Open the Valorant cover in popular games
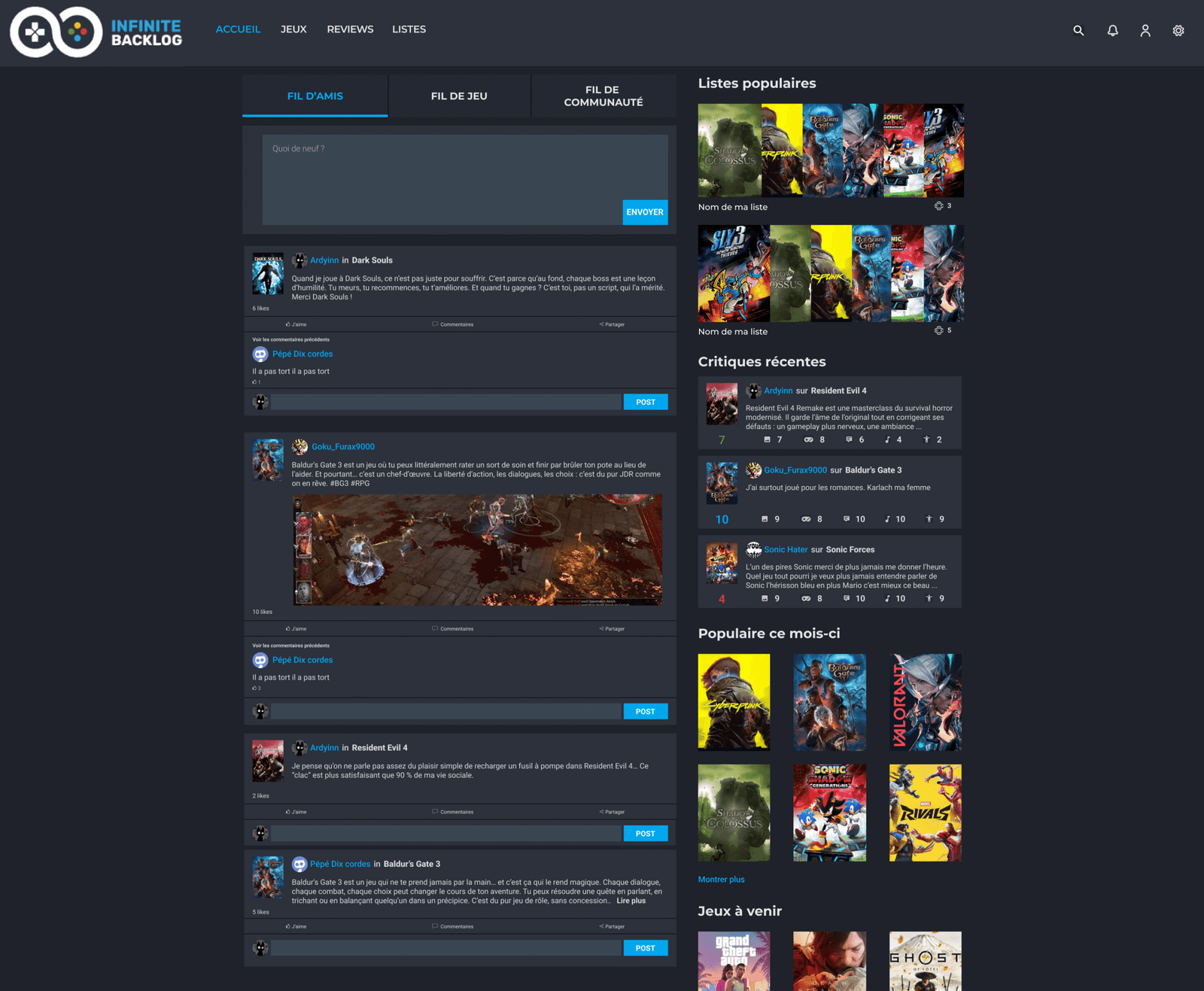The image size is (1204, 991). click(925, 702)
